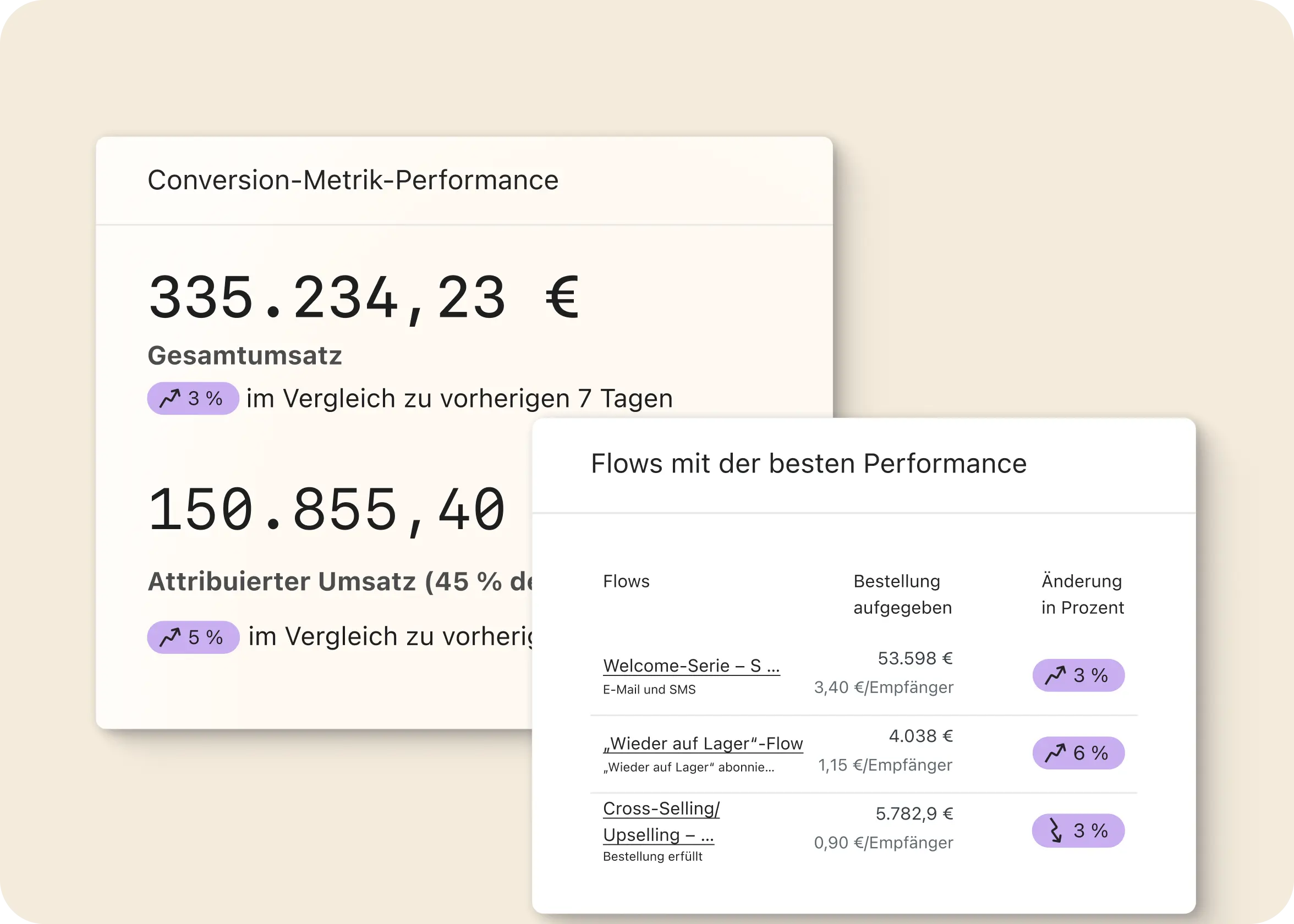Image resolution: width=1294 pixels, height=924 pixels.
Task: Click the Flows column header
Action: click(626, 581)
